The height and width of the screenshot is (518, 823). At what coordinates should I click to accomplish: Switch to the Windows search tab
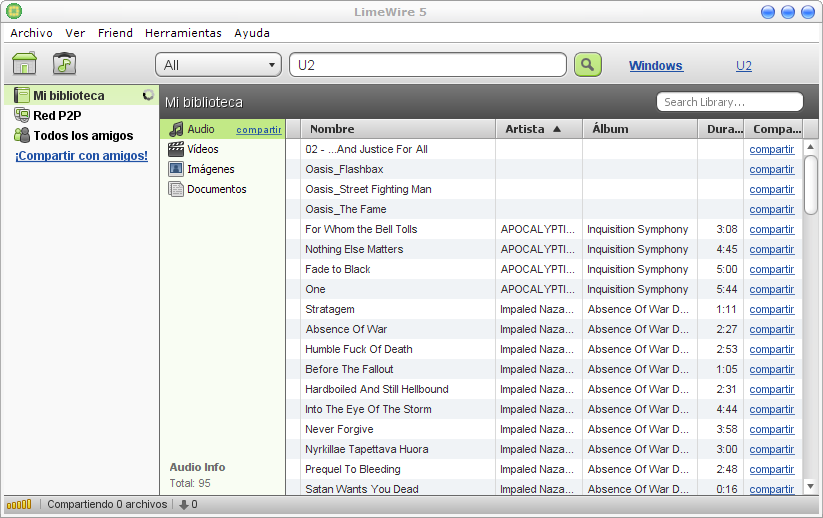point(655,66)
